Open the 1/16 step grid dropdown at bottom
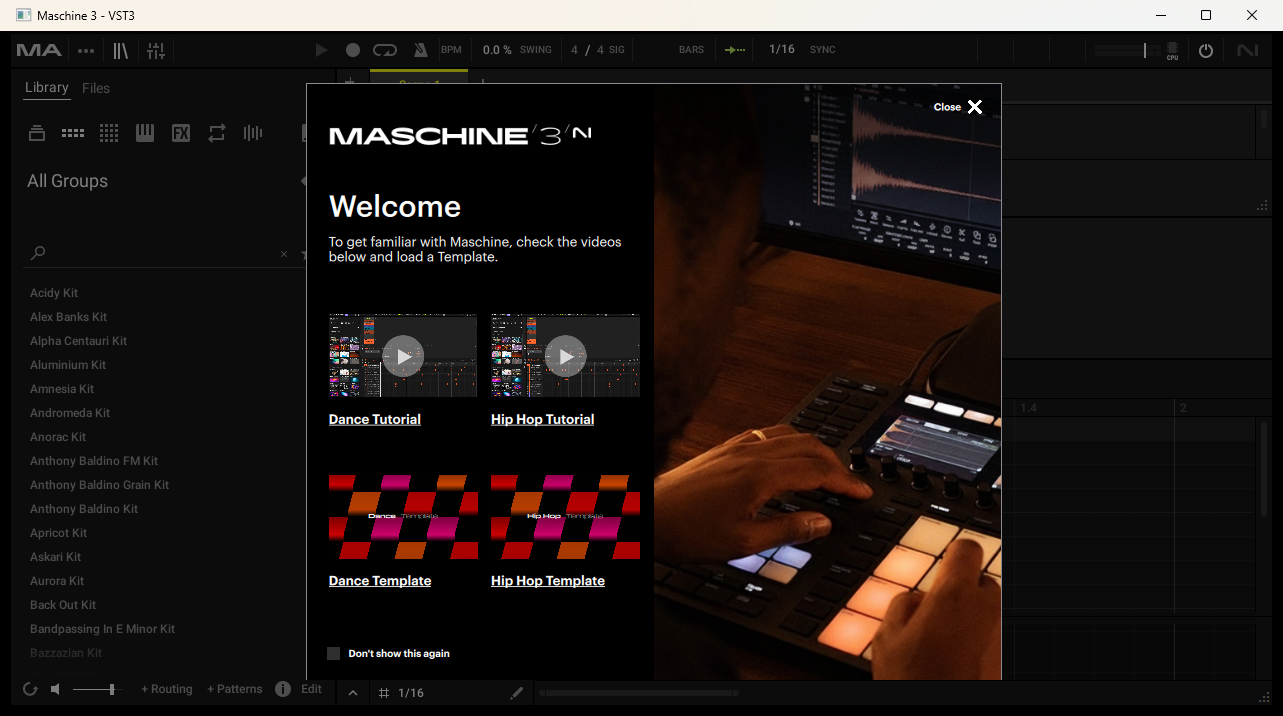 click(x=402, y=693)
